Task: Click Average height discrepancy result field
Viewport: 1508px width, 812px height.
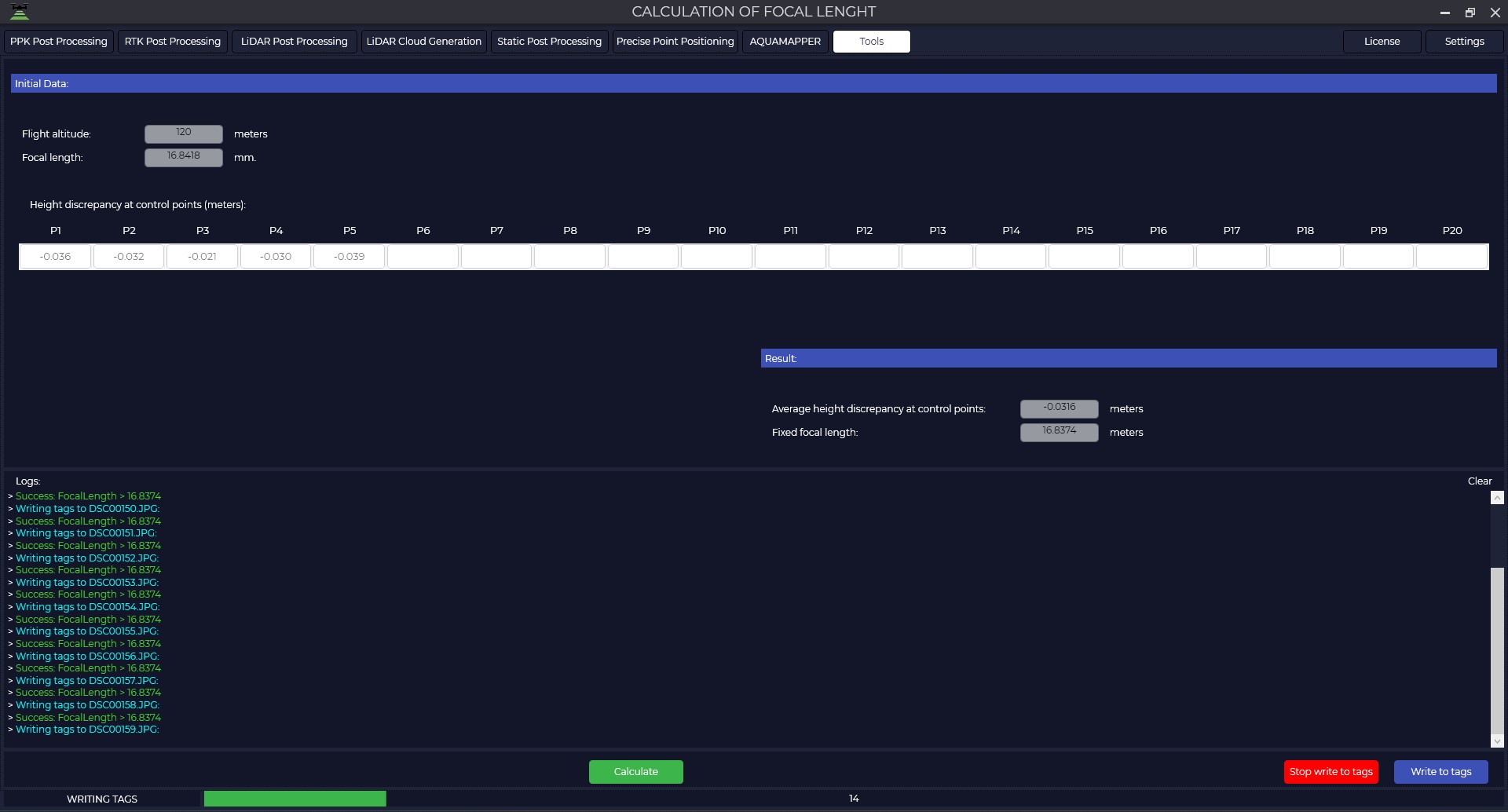Action: click(1060, 408)
